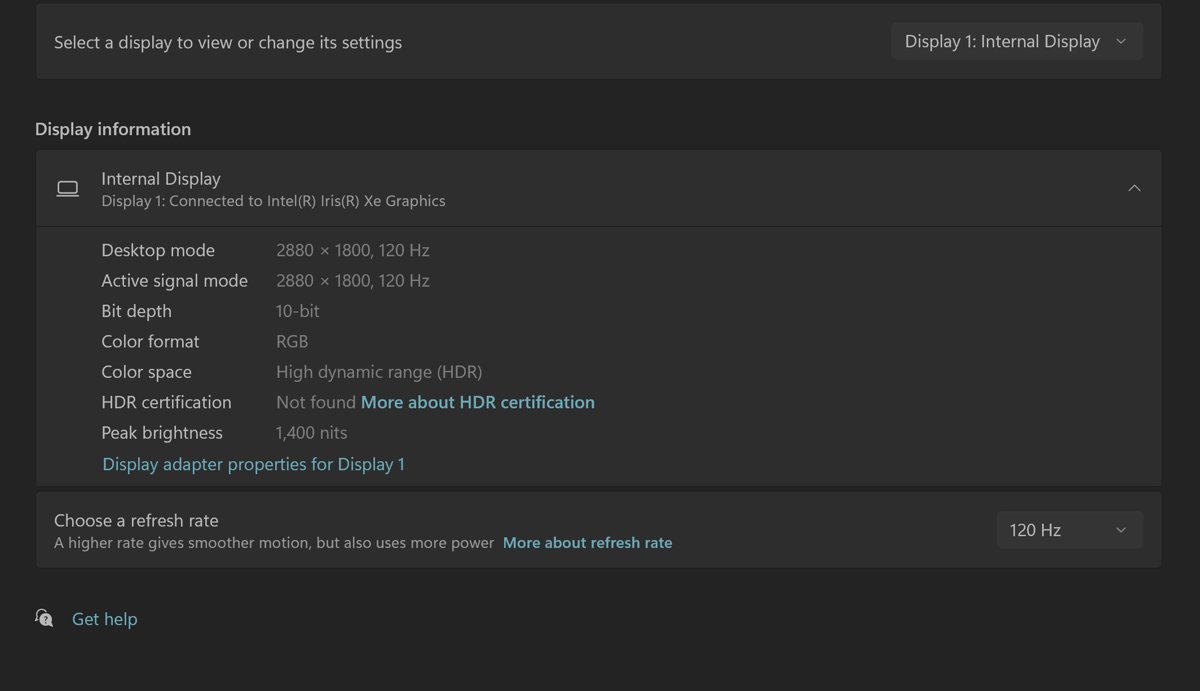Click the 'Not found' HDR certification value
The height and width of the screenshot is (691, 1200).
[316, 402]
